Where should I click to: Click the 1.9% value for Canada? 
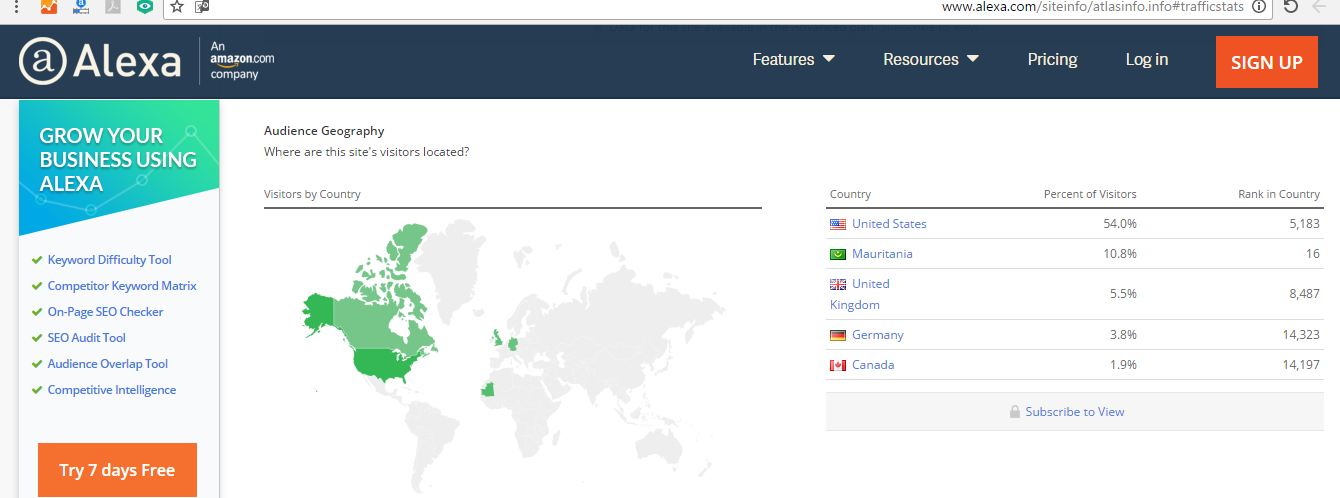[1123, 365]
